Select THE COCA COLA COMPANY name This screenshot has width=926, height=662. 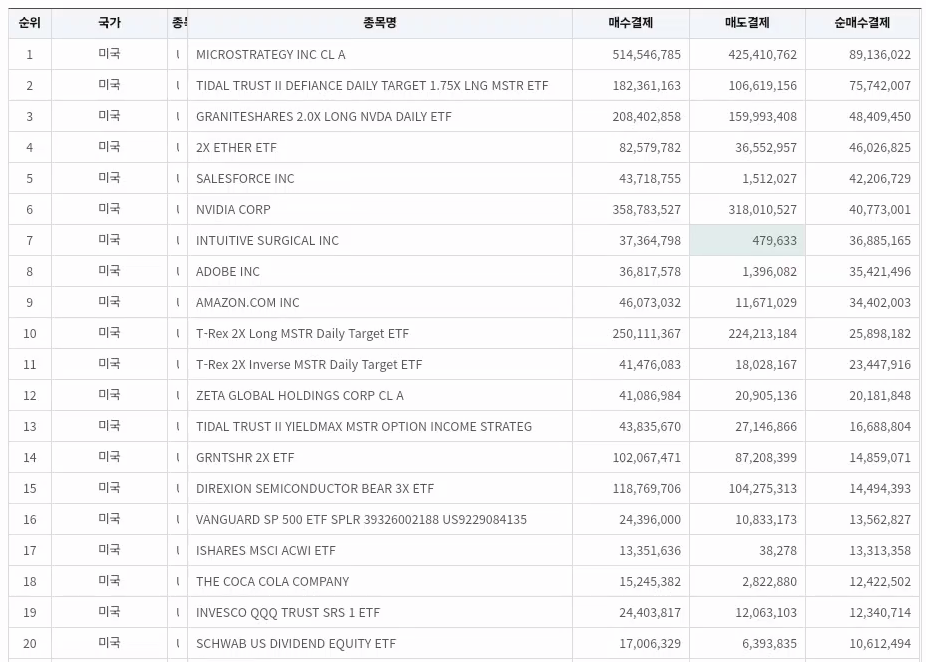[272, 582]
